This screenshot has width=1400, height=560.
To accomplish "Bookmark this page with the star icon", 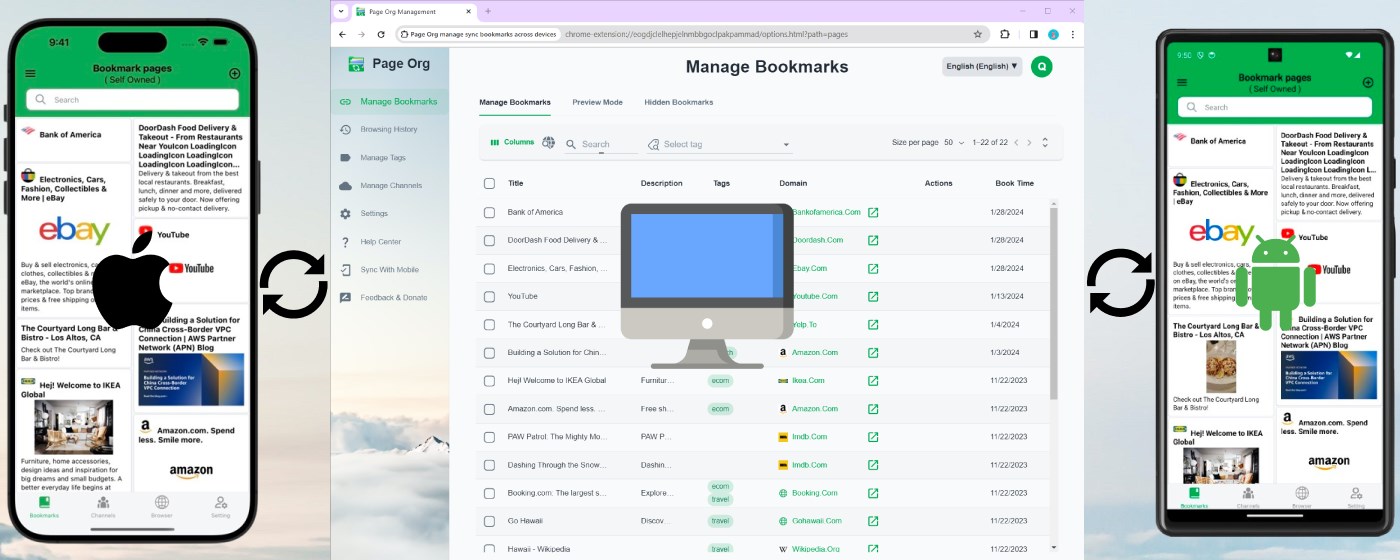I will click(x=978, y=34).
